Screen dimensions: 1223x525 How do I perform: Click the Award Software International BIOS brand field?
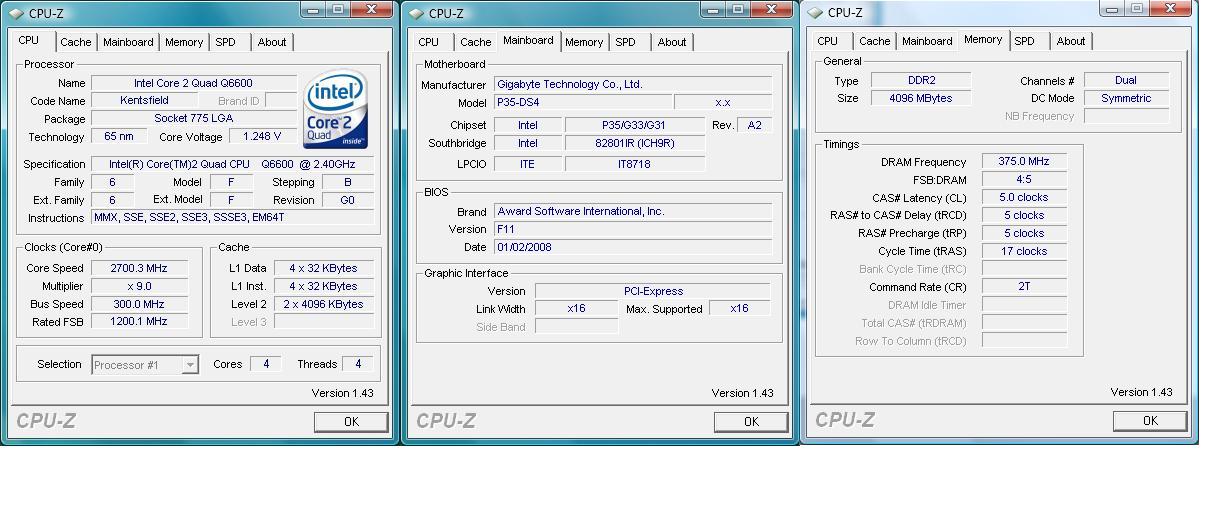tap(633, 212)
